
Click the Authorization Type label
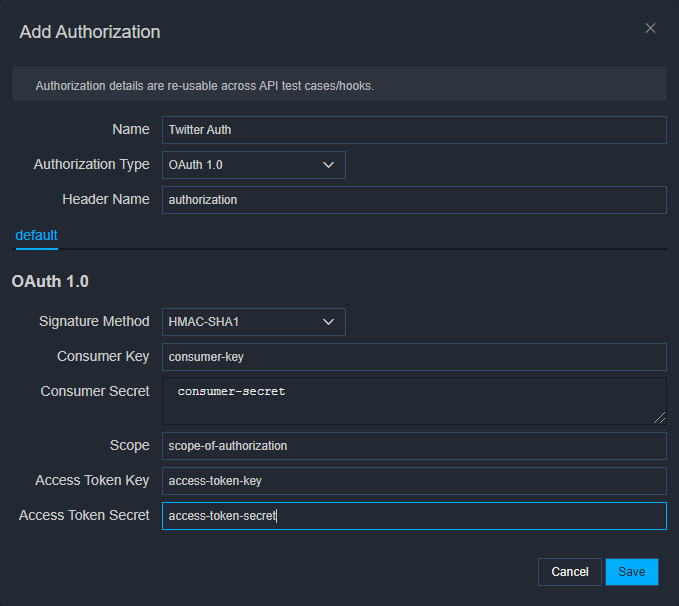[x=91, y=165]
